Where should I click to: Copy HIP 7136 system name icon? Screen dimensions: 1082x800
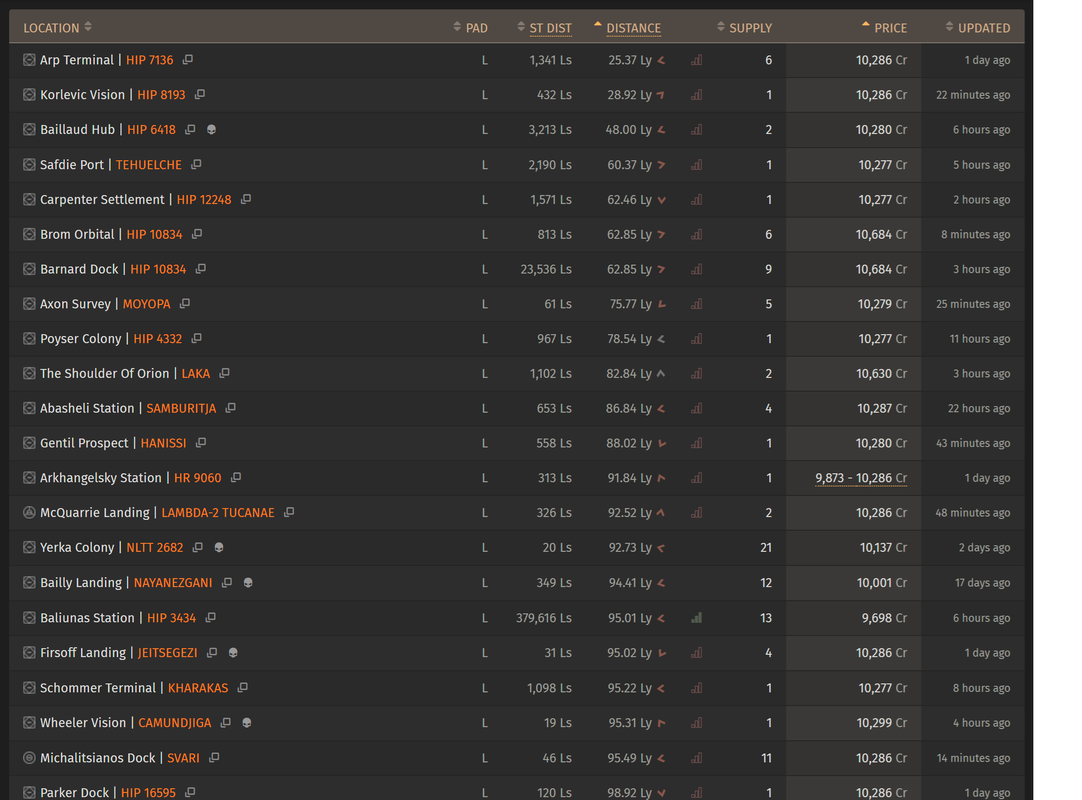(x=188, y=60)
